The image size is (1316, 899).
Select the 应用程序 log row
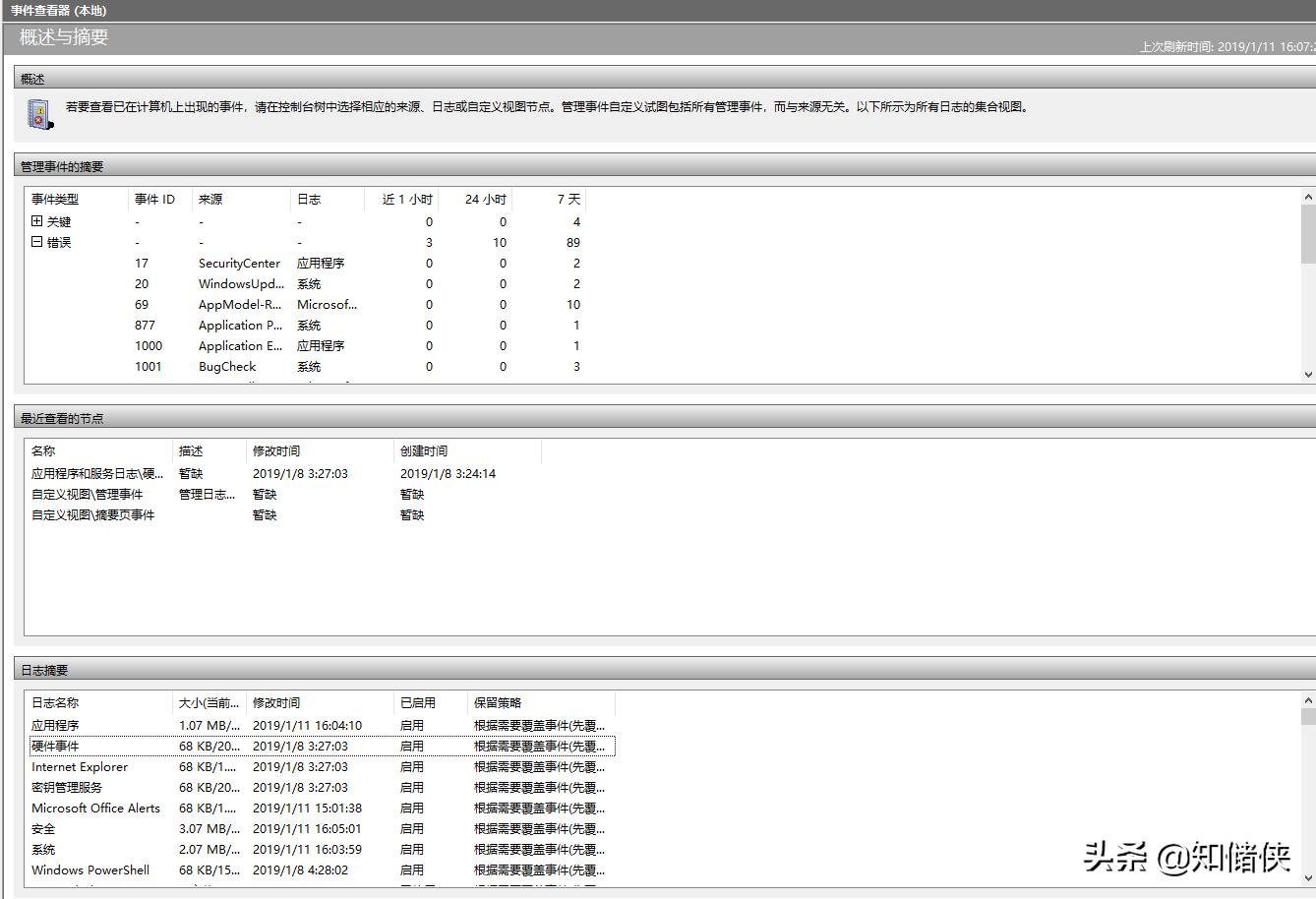pos(322,725)
